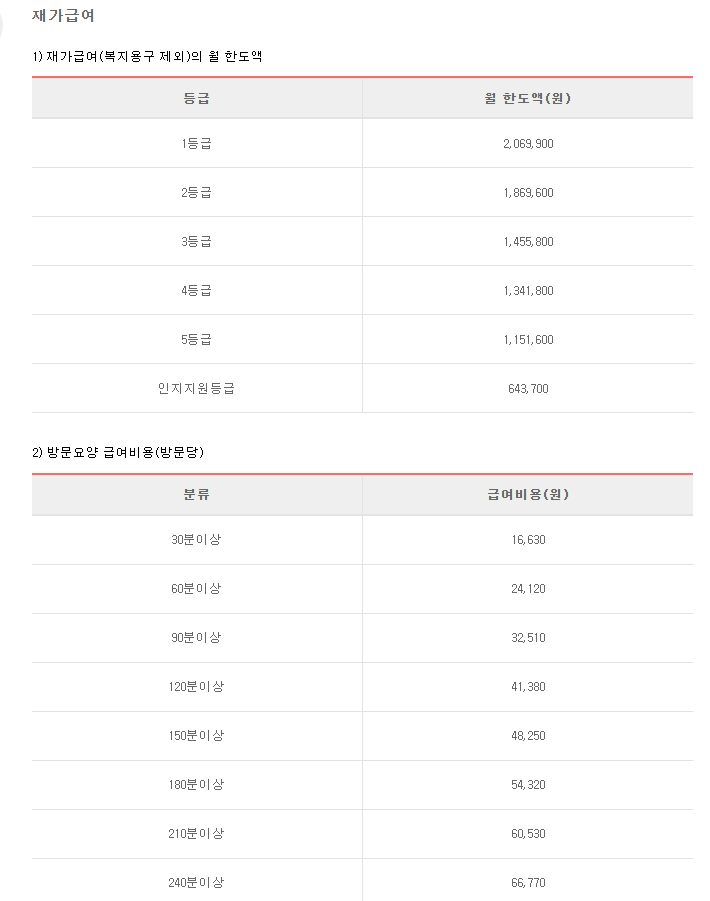Click the 24,120 cost cell
This screenshot has width=710, height=901.
click(x=528, y=589)
